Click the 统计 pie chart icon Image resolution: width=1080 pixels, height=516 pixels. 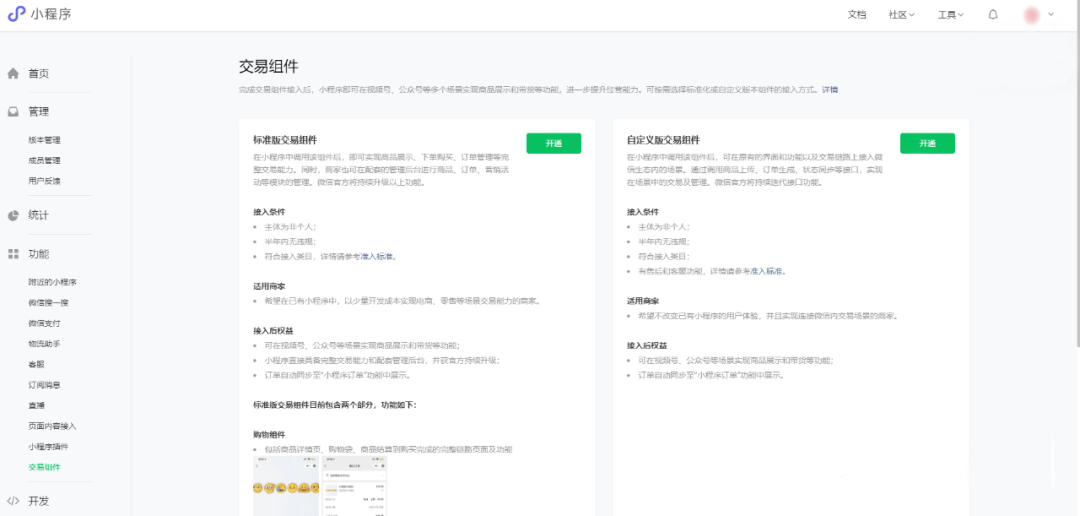click(14, 215)
